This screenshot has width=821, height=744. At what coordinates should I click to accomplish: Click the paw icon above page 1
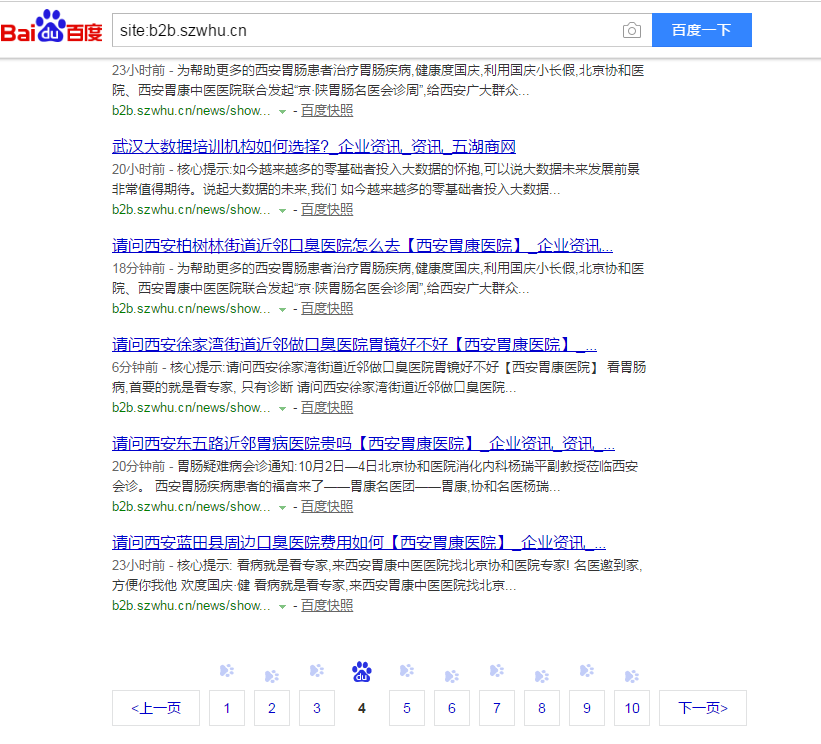[227, 671]
